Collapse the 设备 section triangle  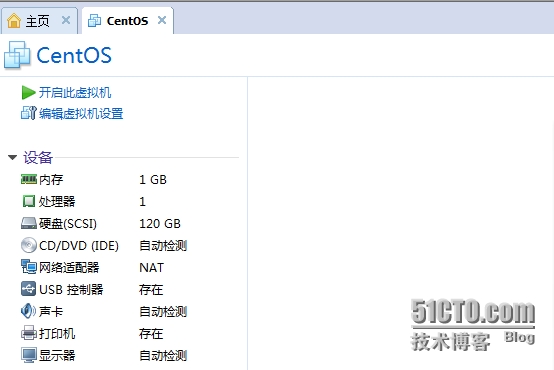pyautogui.click(x=13, y=157)
